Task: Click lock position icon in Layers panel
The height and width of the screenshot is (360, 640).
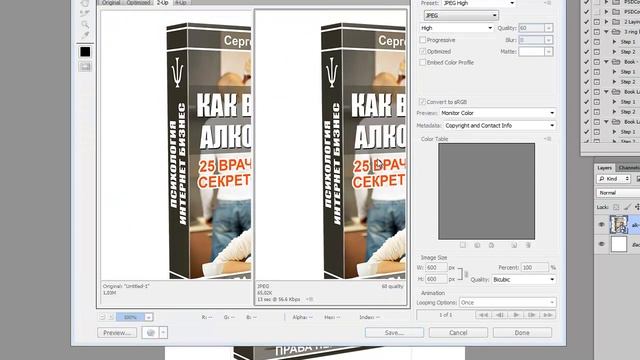Action: tap(637, 207)
